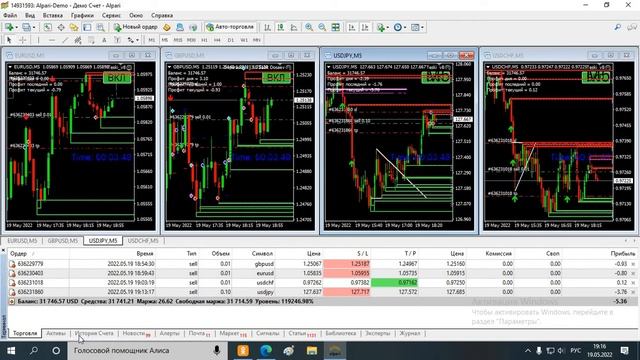Open the Журнал terminal tab
Viewport: 640px width, 360px height.
pos(410,333)
